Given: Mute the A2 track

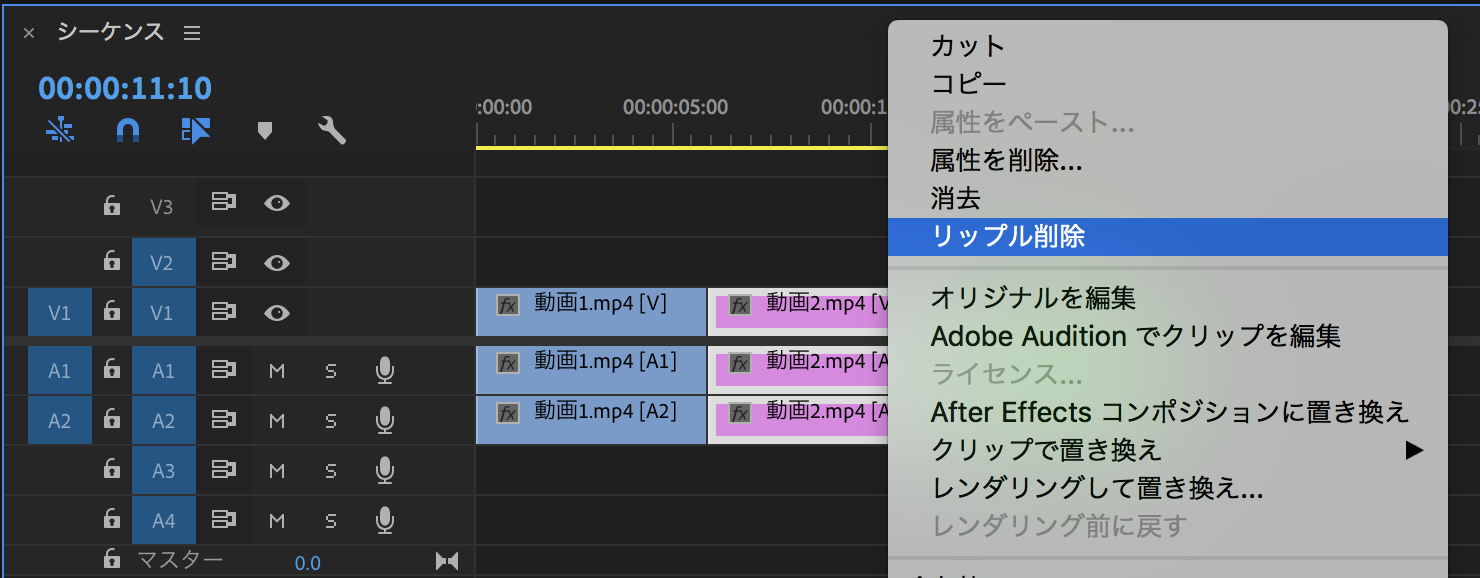Looking at the screenshot, I should coord(277,420).
